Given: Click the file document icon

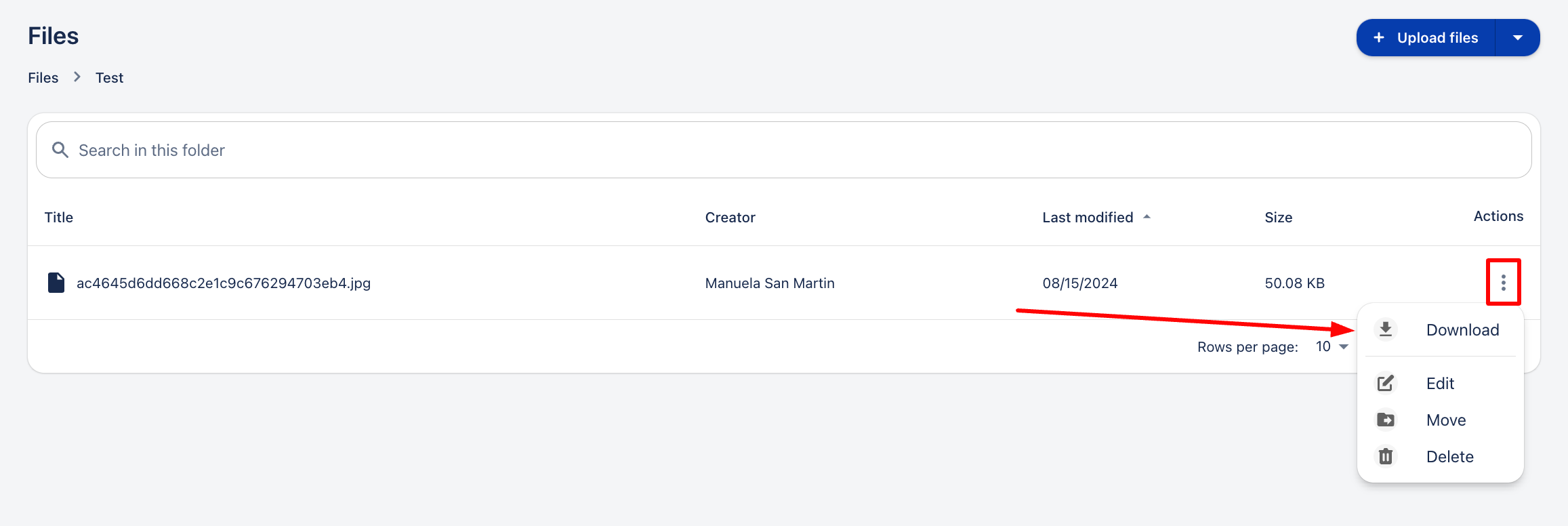Looking at the screenshot, I should coord(56,283).
